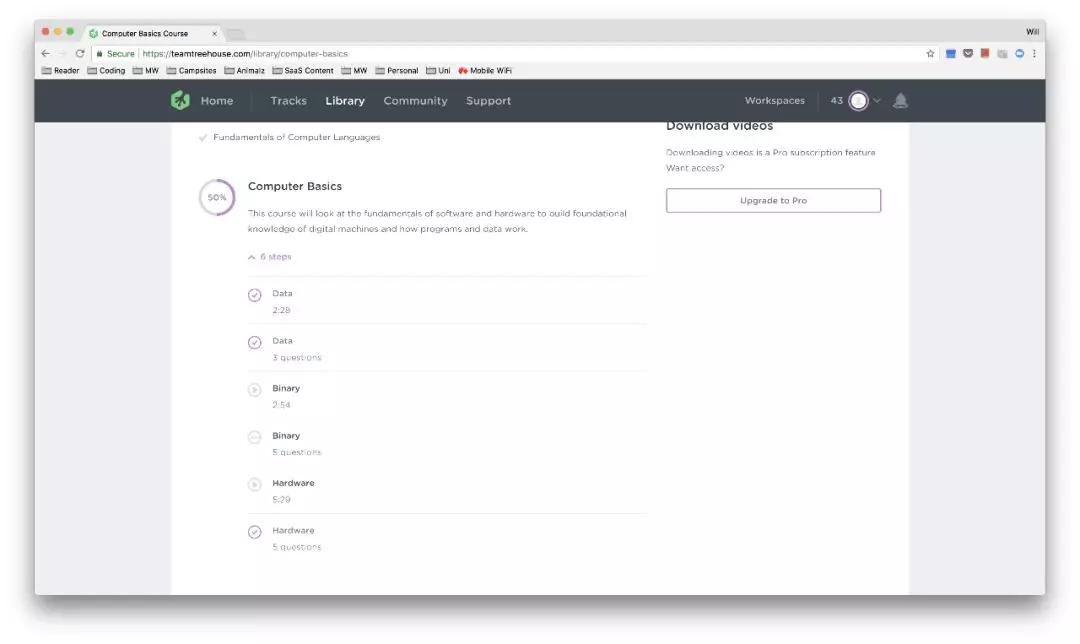
Task: Open the Campsites bookmarks folder
Action: coord(191,70)
